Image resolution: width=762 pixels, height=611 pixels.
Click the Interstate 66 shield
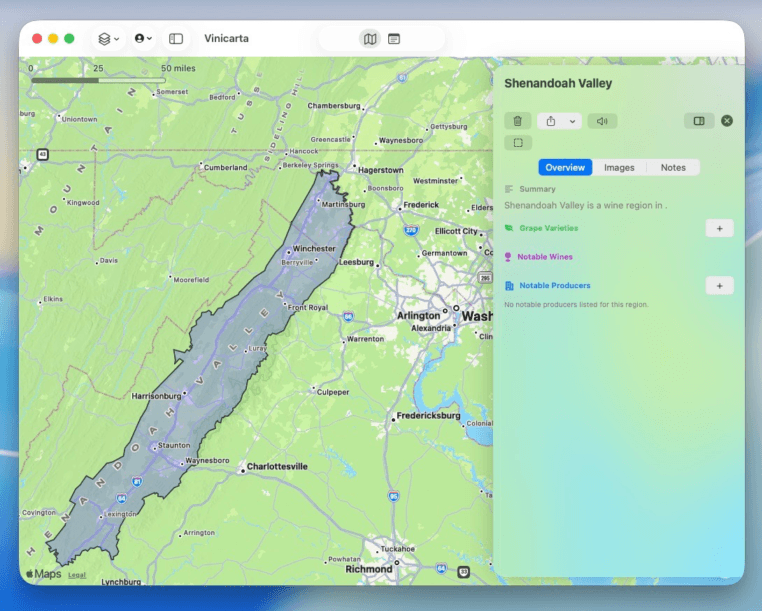pyautogui.click(x=348, y=317)
